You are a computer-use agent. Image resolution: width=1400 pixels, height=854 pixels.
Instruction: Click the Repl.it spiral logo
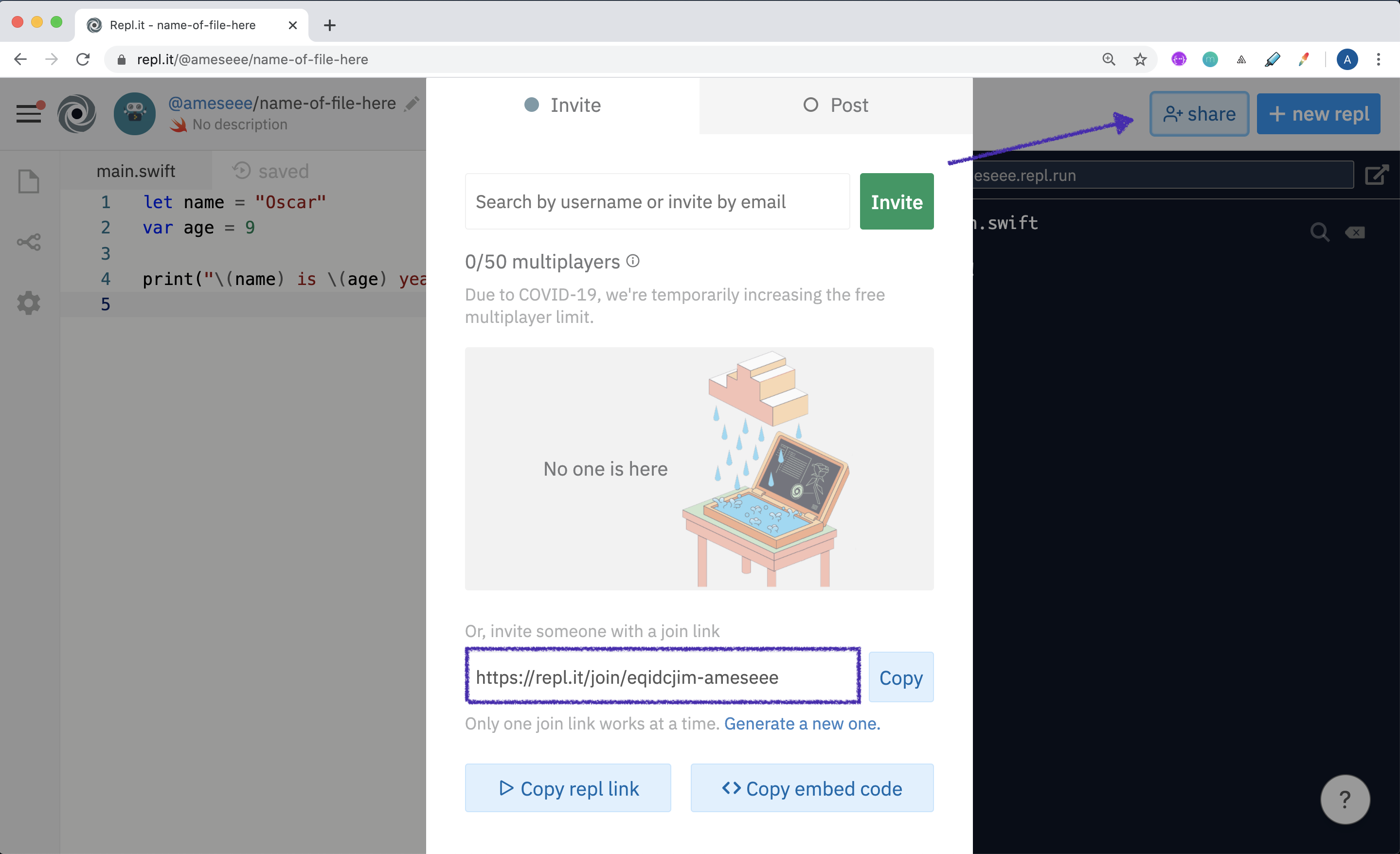point(77,114)
